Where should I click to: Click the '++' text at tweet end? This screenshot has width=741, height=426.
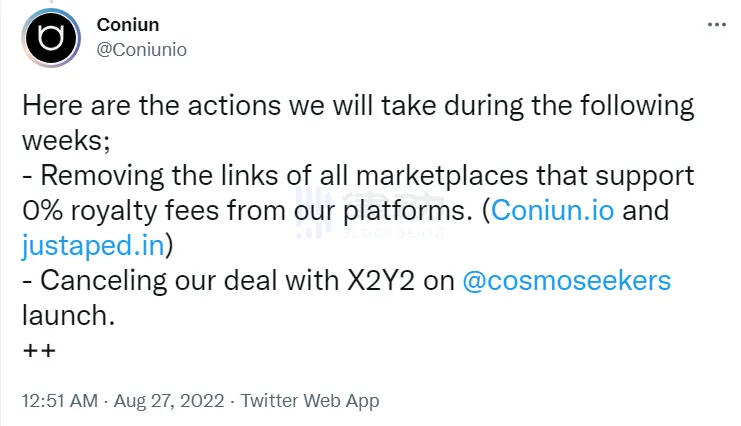click(x=39, y=350)
